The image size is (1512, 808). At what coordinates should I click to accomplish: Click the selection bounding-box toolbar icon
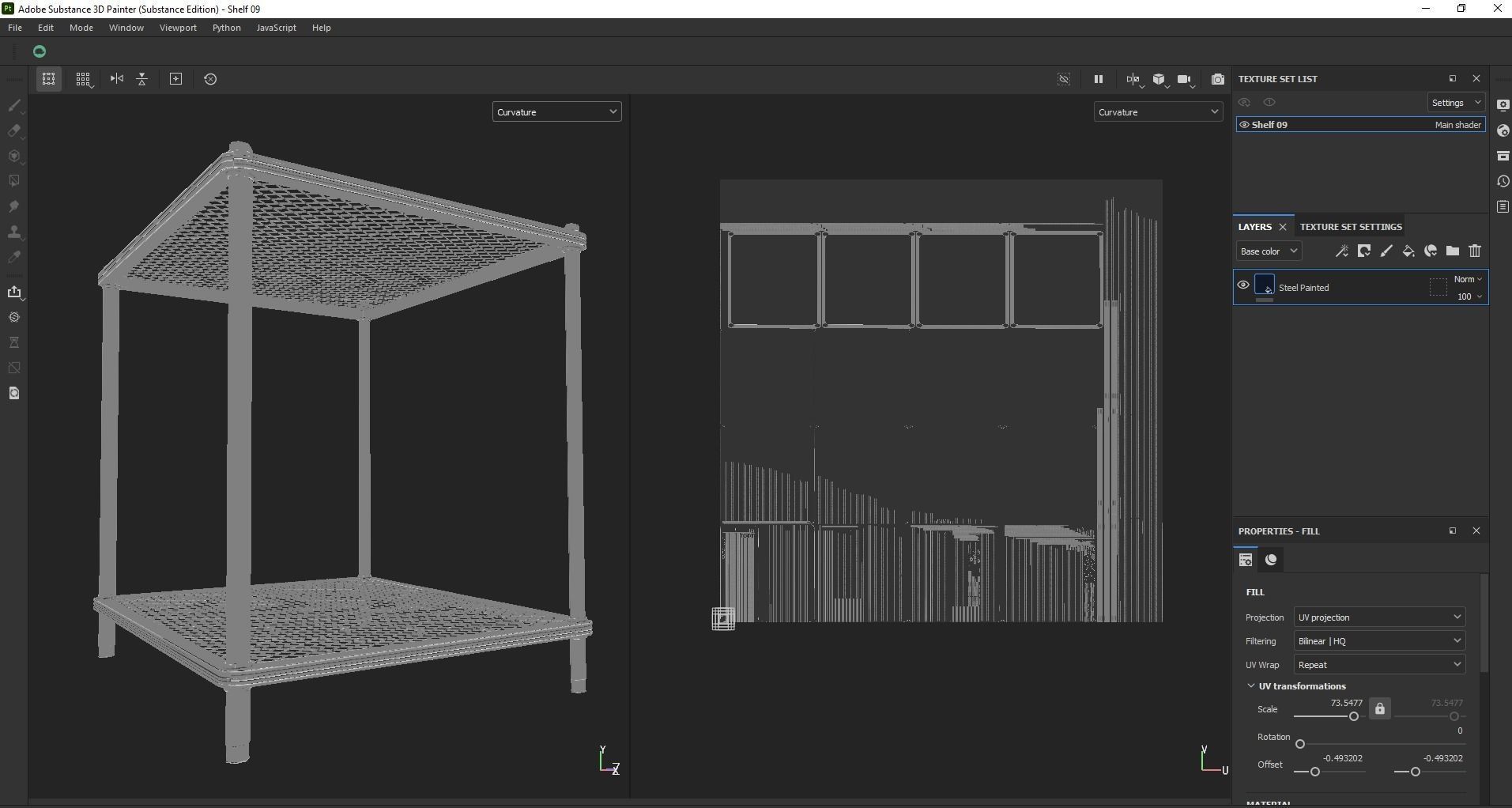coord(49,79)
